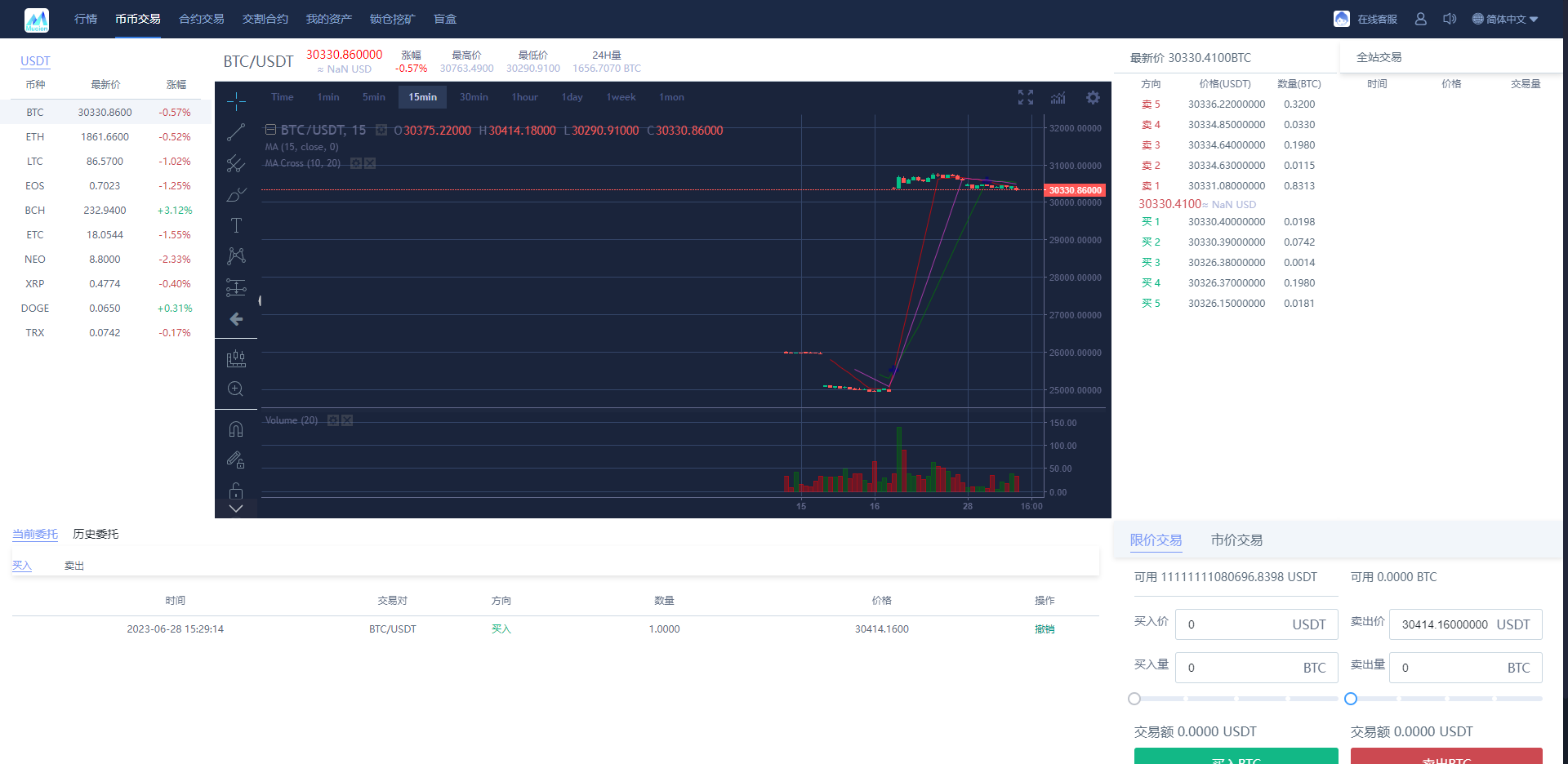Filter orders by 卖出
The image size is (1568, 764).
click(x=74, y=566)
